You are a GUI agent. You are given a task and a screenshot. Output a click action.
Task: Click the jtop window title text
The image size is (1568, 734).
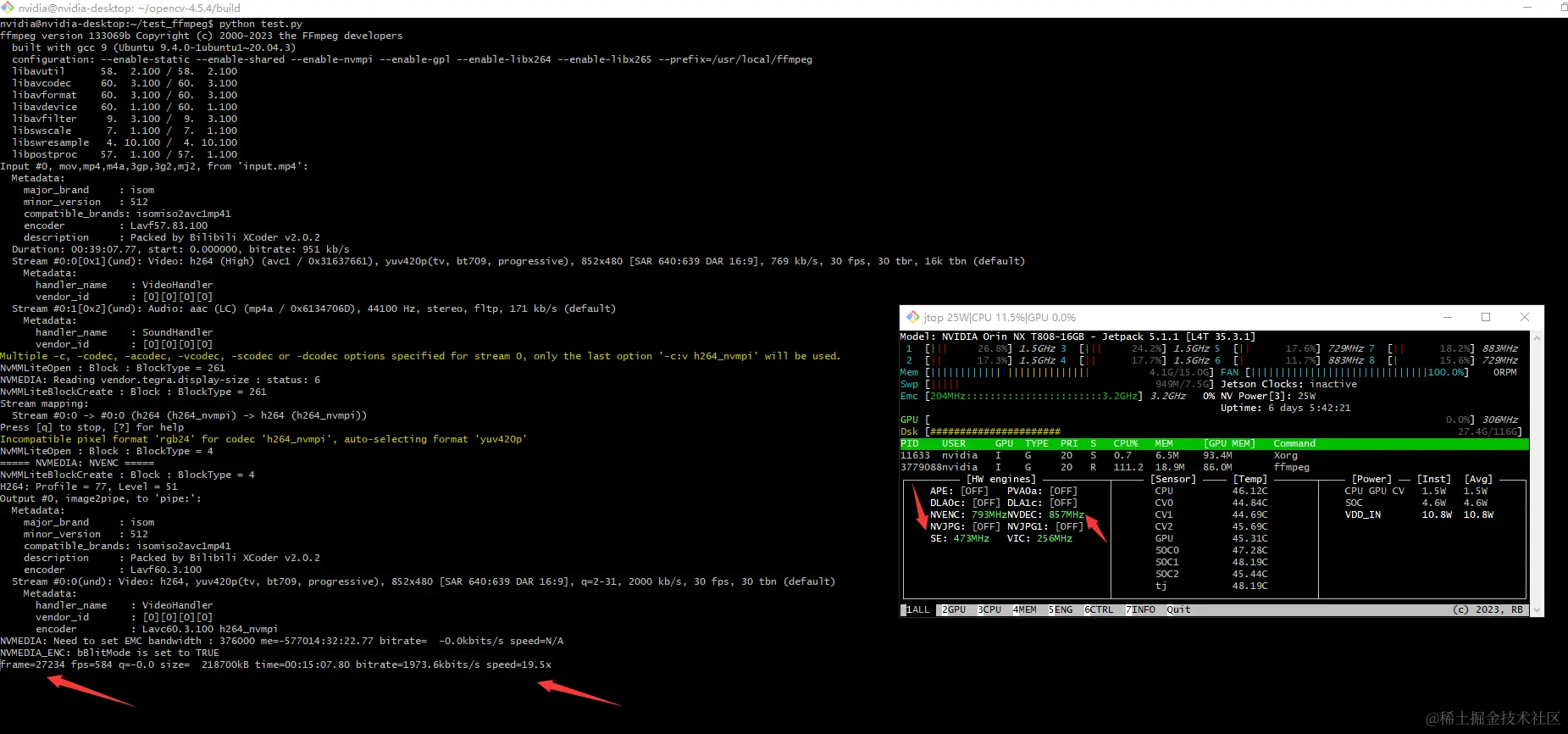pyautogui.click(x=1000, y=317)
